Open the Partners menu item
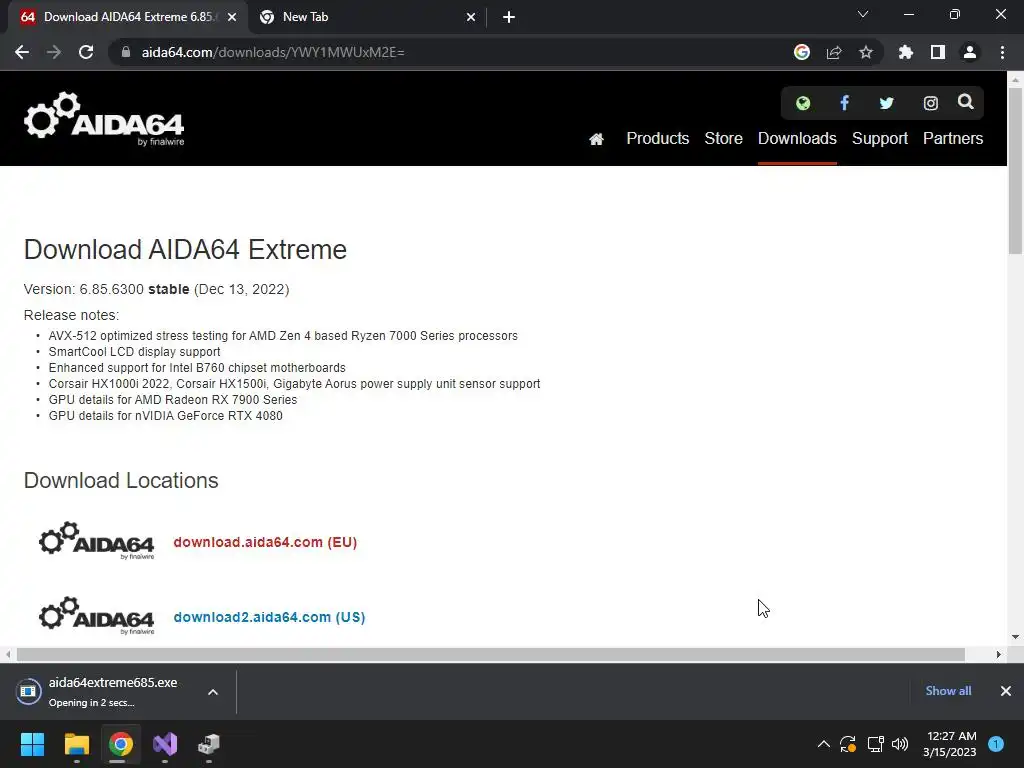The width and height of the screenshot is (1024, 768). point(953,138)
